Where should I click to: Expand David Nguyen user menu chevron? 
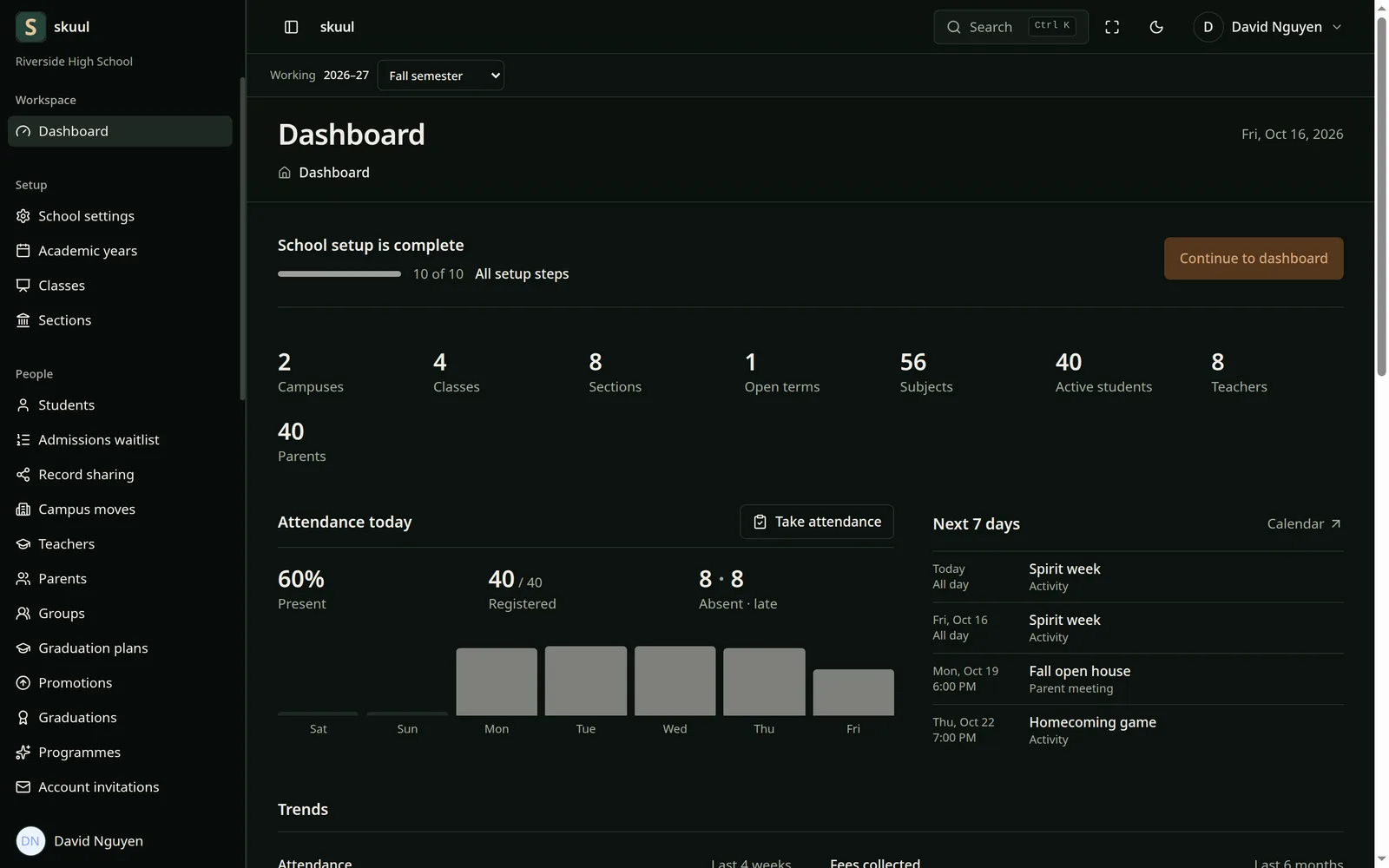pos(1337,27)
